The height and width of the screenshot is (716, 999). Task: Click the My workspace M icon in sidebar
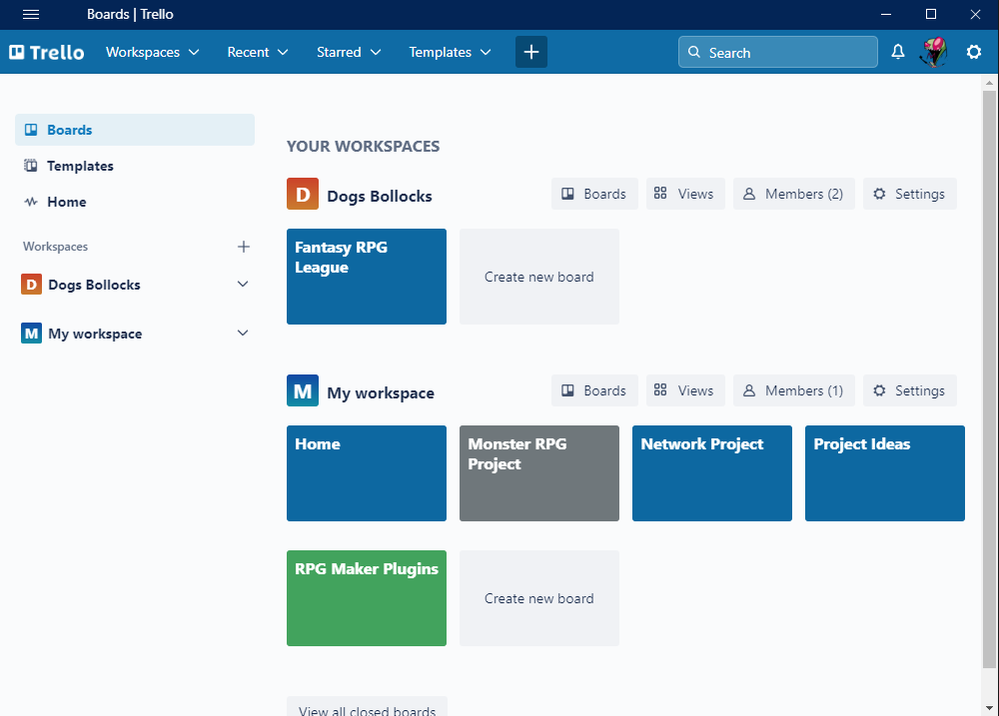tap(31, 333)
